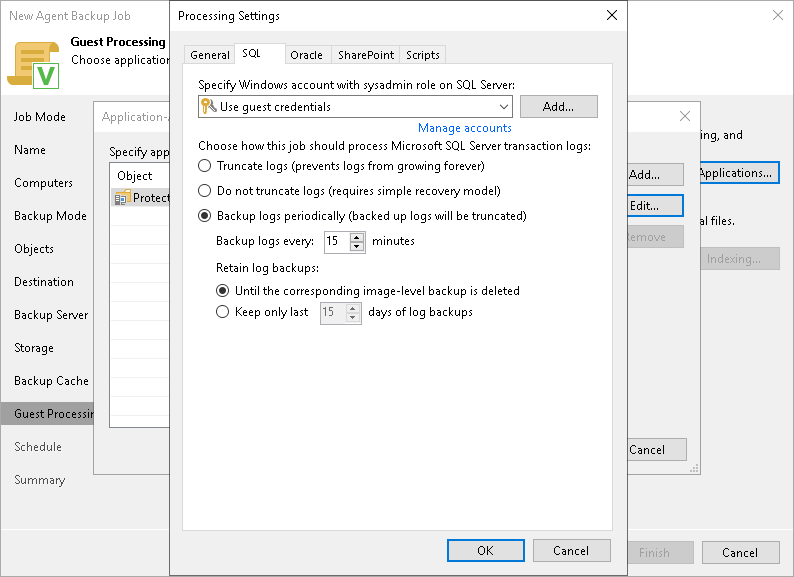Close the Processing Settings dialog via X
This screenshot has width=794, height=577.
pyautogui.click(x=612, y=15)
